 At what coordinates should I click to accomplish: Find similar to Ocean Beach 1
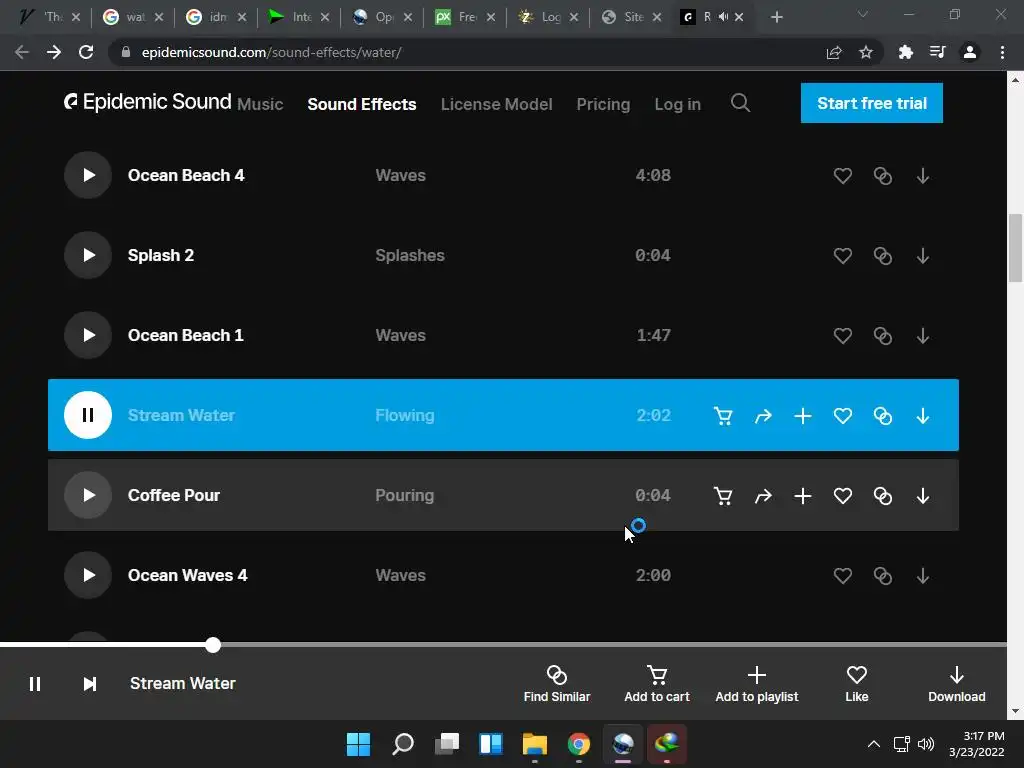click(883, 336)
